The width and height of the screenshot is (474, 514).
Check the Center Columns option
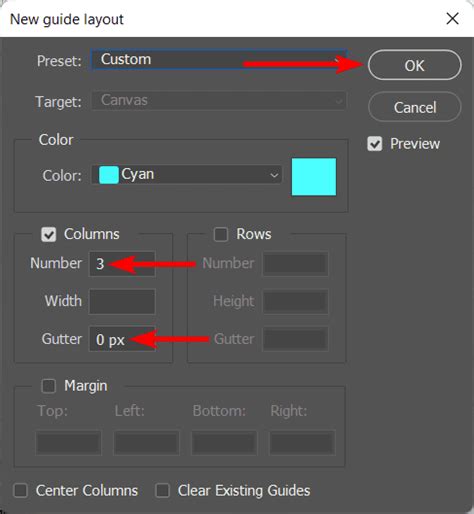pyautogui.click(x=21, y=491)
